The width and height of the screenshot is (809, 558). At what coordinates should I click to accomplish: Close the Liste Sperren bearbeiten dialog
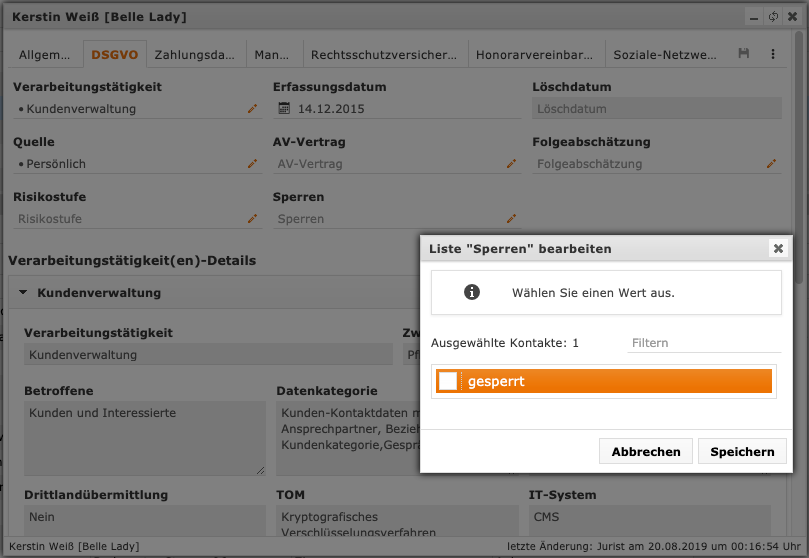click(778, 249)
